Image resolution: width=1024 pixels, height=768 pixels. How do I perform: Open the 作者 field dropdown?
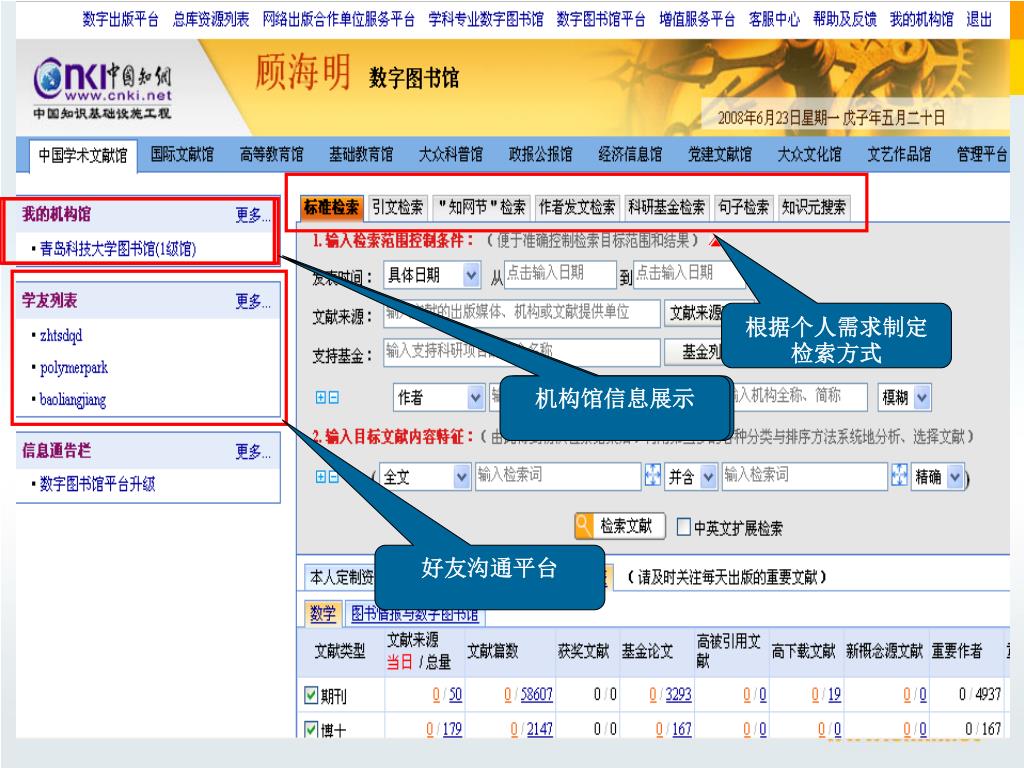[475, 397]
